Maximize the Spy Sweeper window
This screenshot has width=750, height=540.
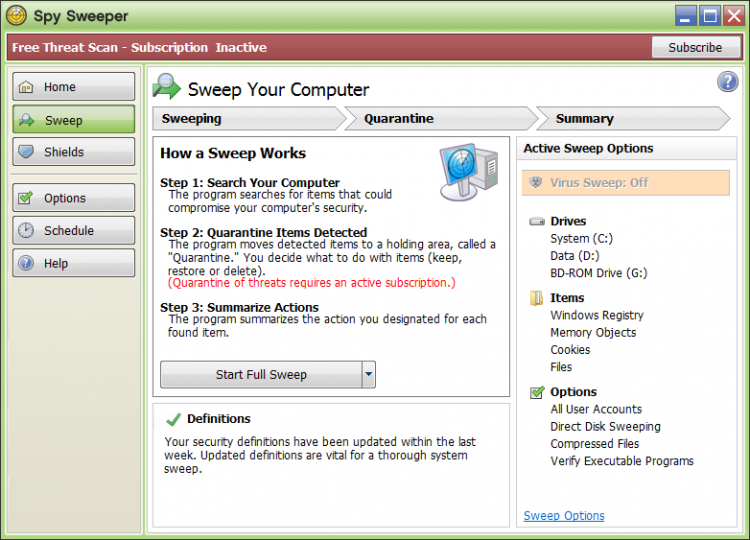710,16
